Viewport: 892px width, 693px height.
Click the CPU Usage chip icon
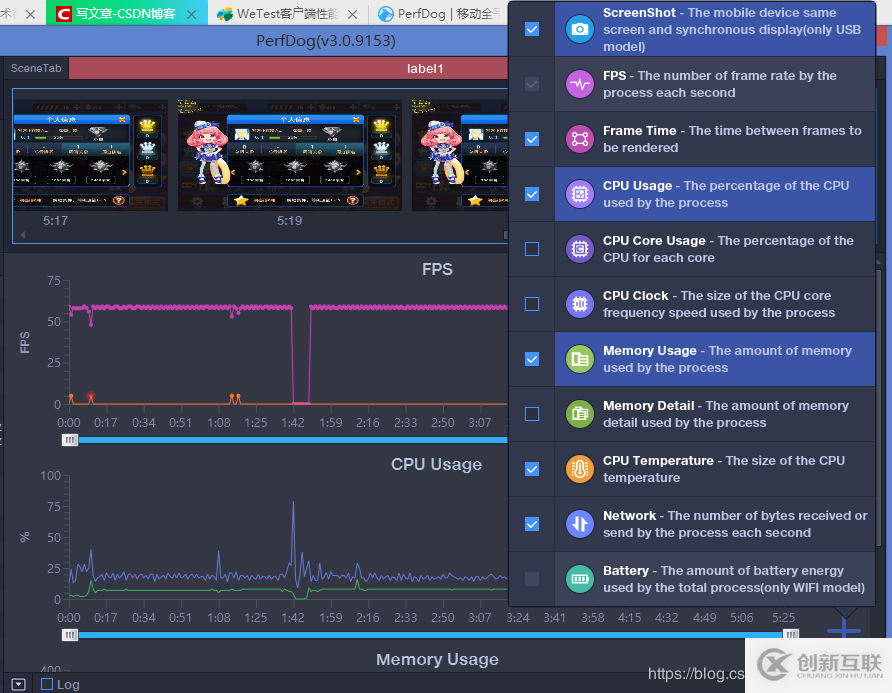pos(580,195)
